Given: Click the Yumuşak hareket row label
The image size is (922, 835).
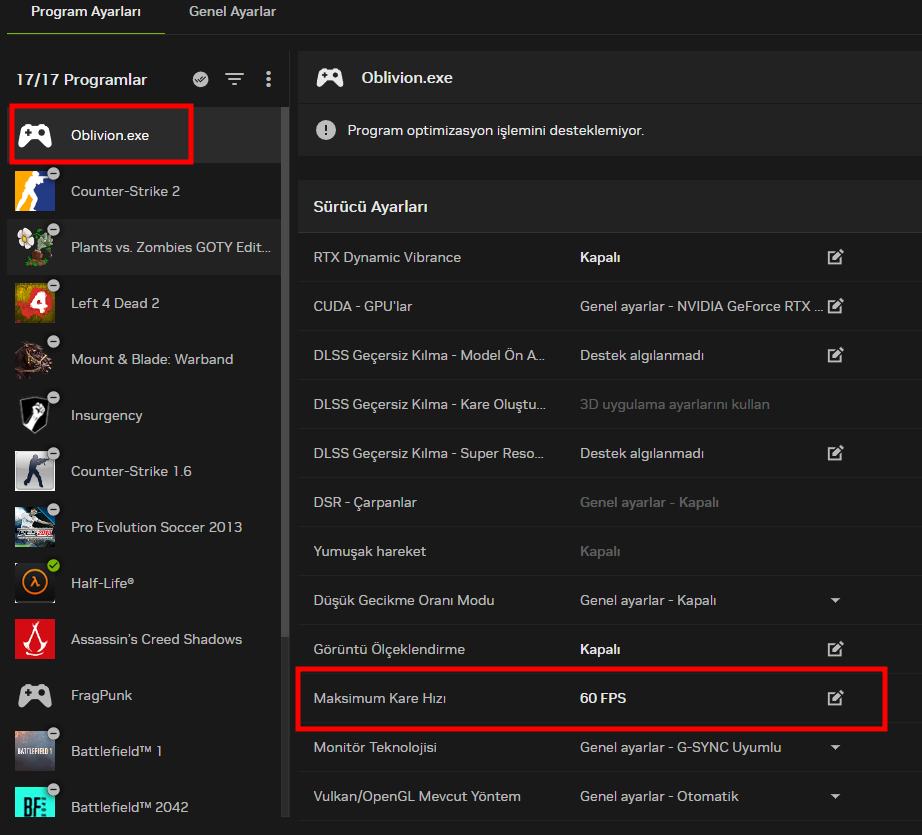Looking at the screenshot, I should point(369,552).
